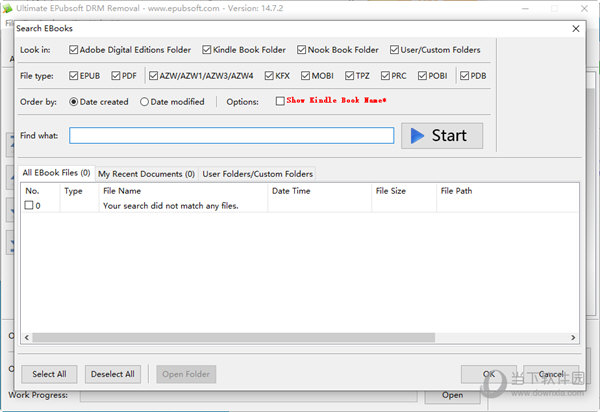
Task: Click Select All button
Action: (x=49, y=374)
